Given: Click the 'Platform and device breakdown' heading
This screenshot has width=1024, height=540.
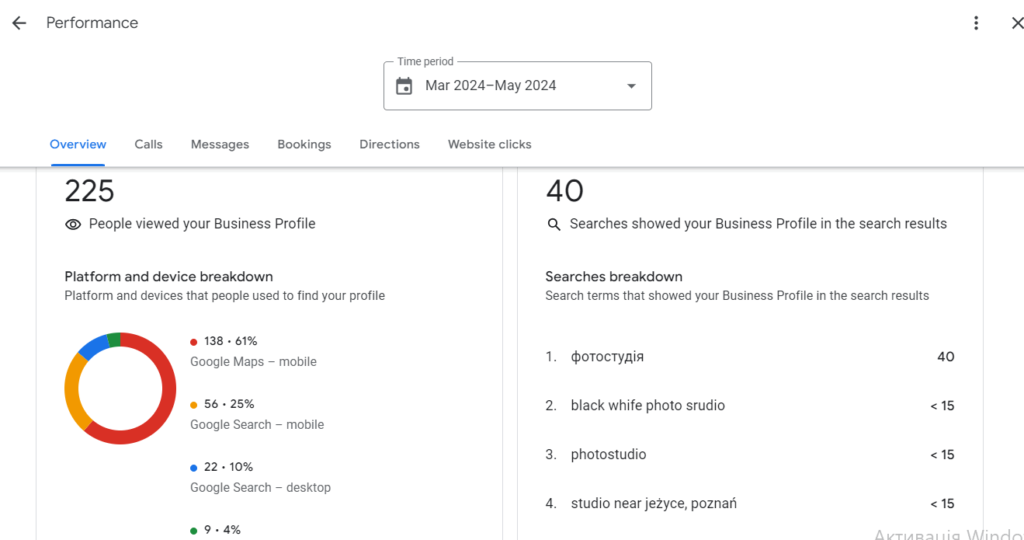Looking at the screenshot, I should tap(168, 277).
